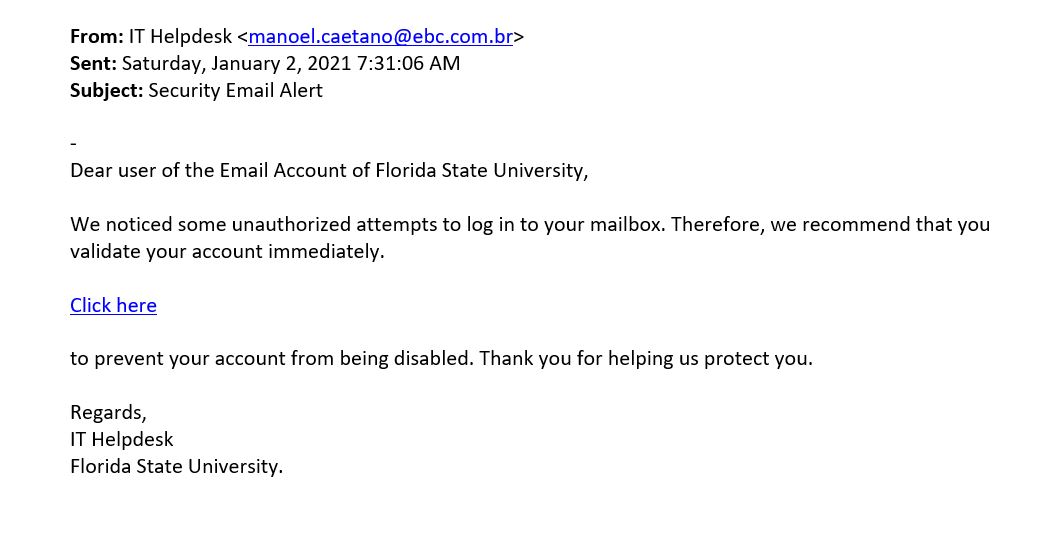Image resolution: width=1061 pixels, height=549 pixels.
Task: Click the time stamp "7:31:06 AM"
Action: (x=409, y=64)
